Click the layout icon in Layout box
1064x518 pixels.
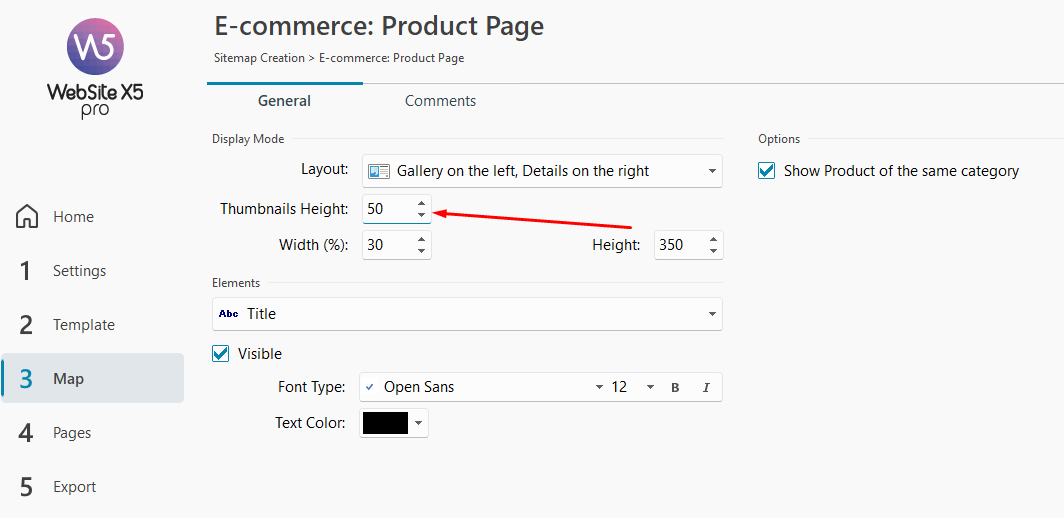point(378,171)
